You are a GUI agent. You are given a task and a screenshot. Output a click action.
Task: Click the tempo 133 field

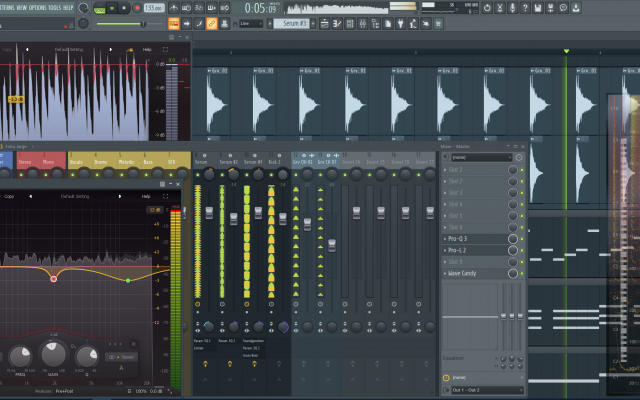pyautogui.click(x=154, y=8)
